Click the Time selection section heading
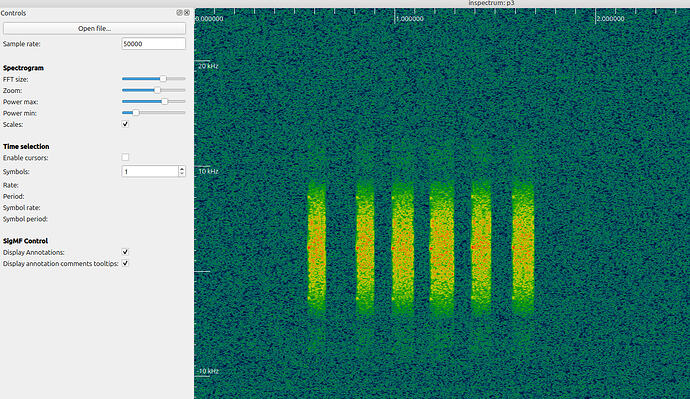690x399 pixels. tap(26, 146)
